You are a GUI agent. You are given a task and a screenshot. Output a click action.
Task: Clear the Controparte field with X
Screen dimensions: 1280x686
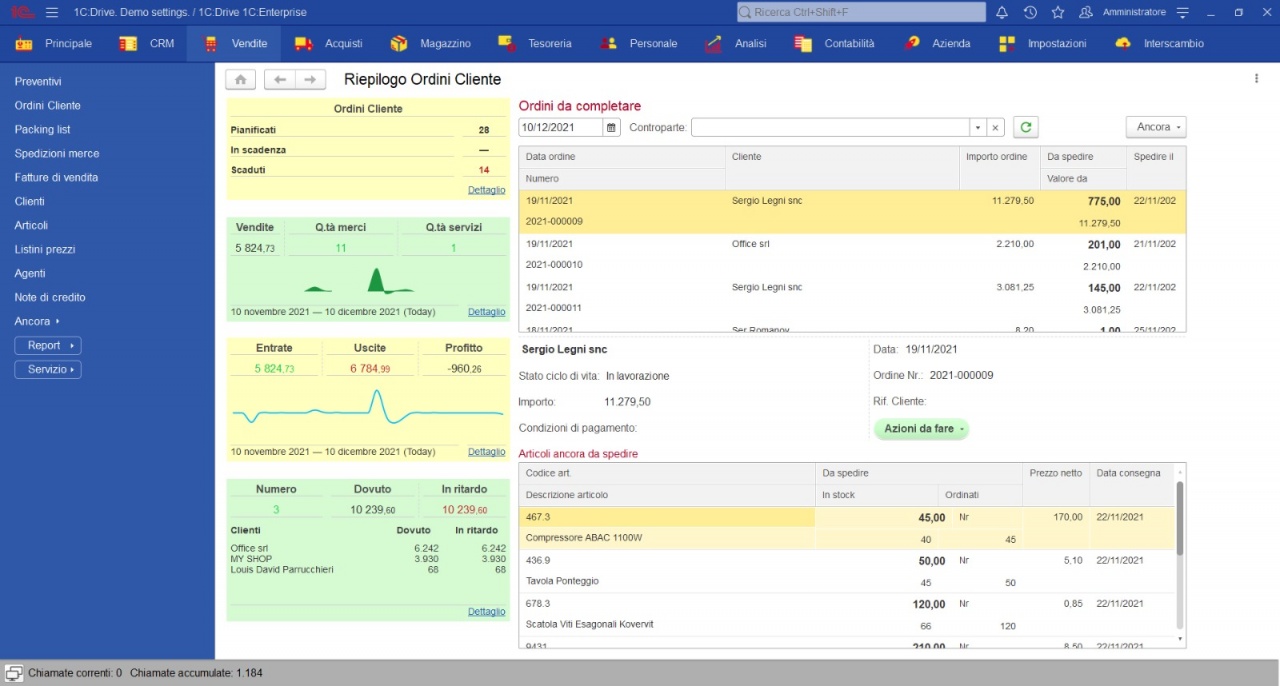coord(995,127)
